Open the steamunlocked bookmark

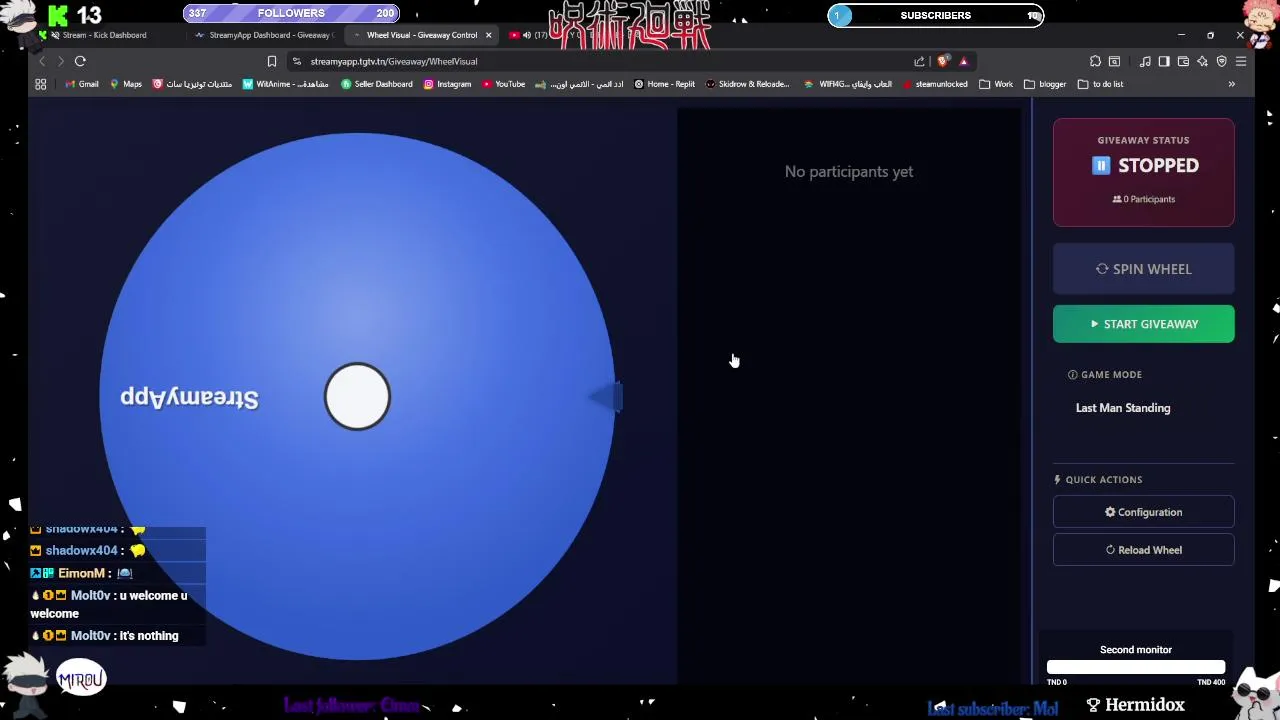click(x=934, y=84)
